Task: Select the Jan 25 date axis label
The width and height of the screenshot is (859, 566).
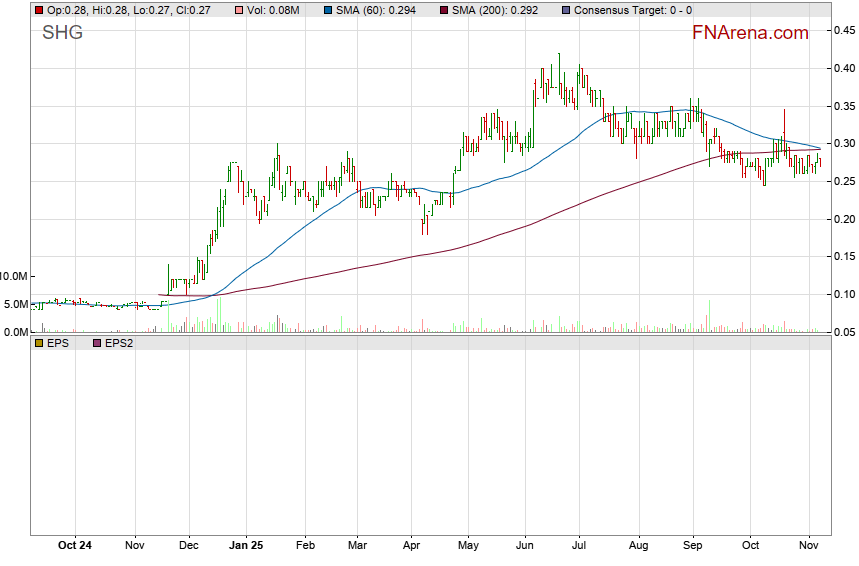Action: coord(245,546)
